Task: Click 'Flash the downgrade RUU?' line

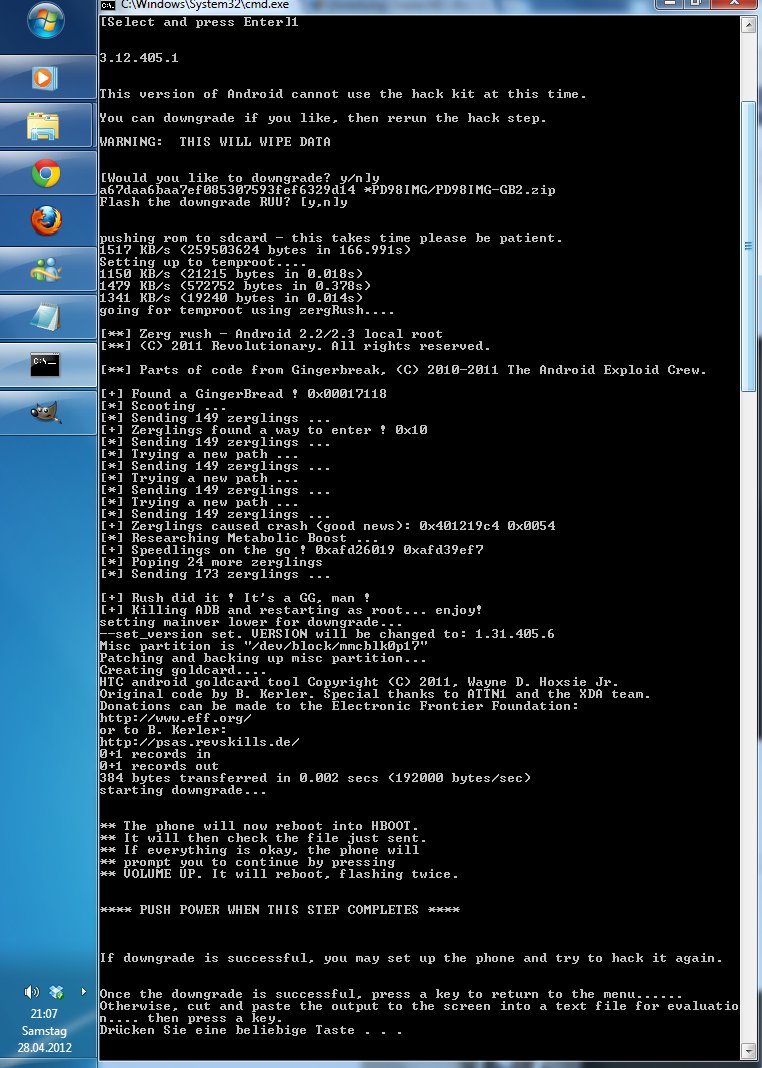Action: click(223, 202)
